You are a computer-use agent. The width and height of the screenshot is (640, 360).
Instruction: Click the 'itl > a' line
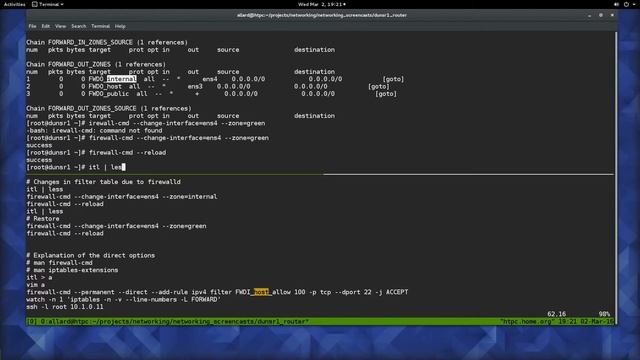pos(39,277)
